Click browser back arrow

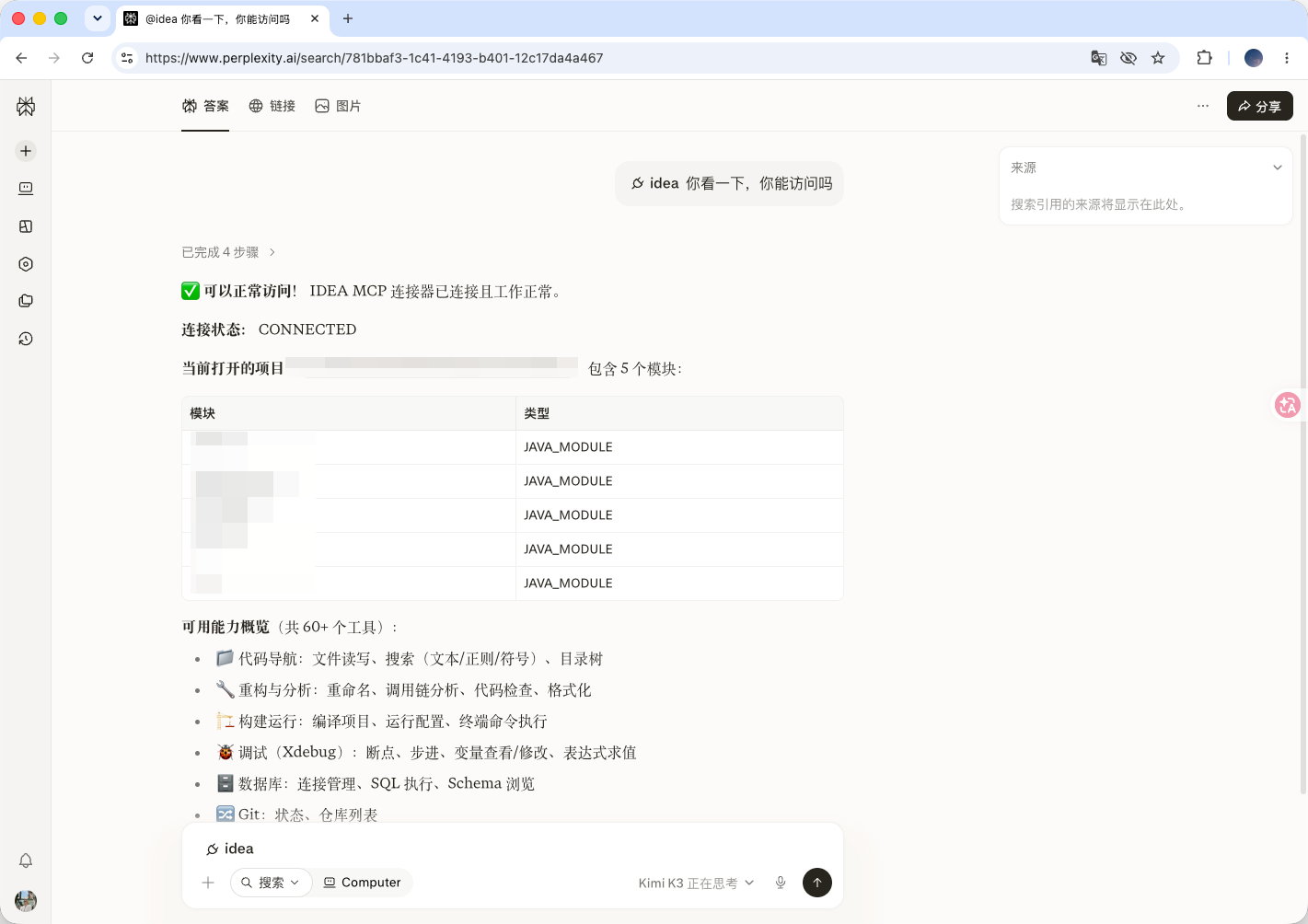point(21,58)
